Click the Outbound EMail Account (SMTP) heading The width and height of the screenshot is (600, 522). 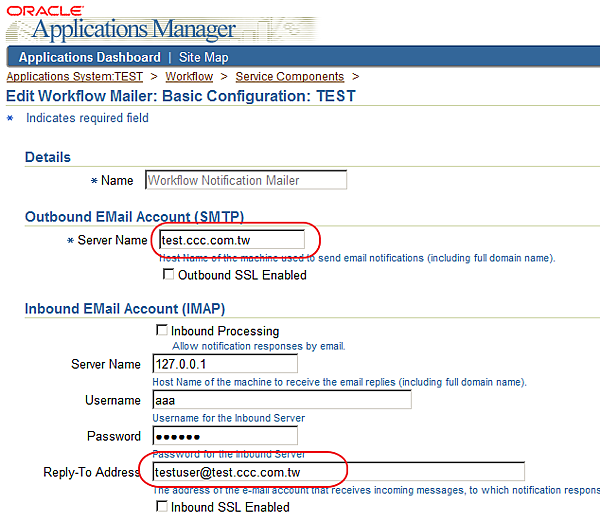tap(134, 217)
